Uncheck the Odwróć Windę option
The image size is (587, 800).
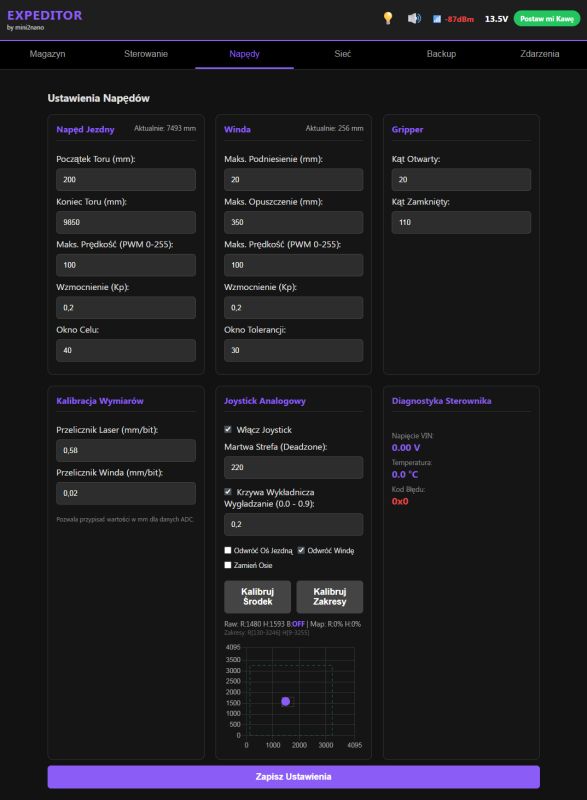tap(302, 549)
